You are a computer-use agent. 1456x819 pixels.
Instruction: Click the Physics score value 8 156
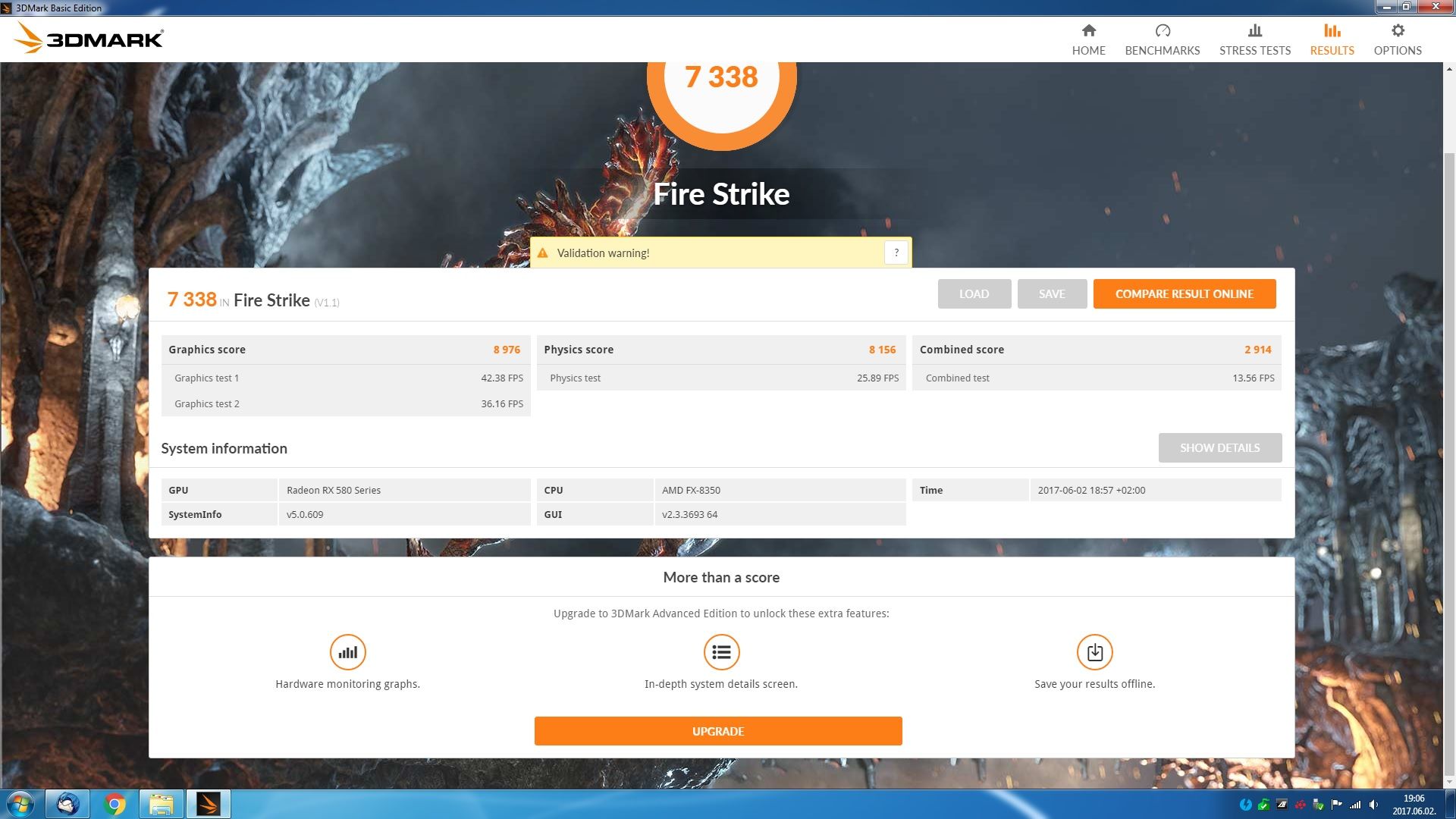coord(882,350)
